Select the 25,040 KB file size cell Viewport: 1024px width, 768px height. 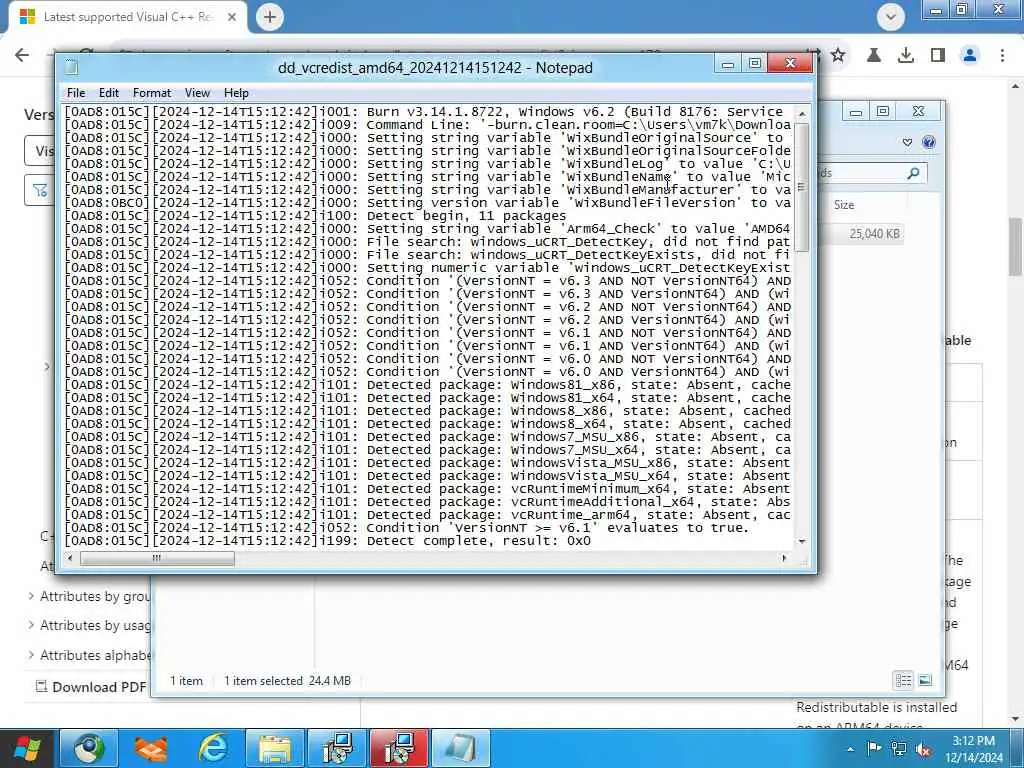[874, 234]
